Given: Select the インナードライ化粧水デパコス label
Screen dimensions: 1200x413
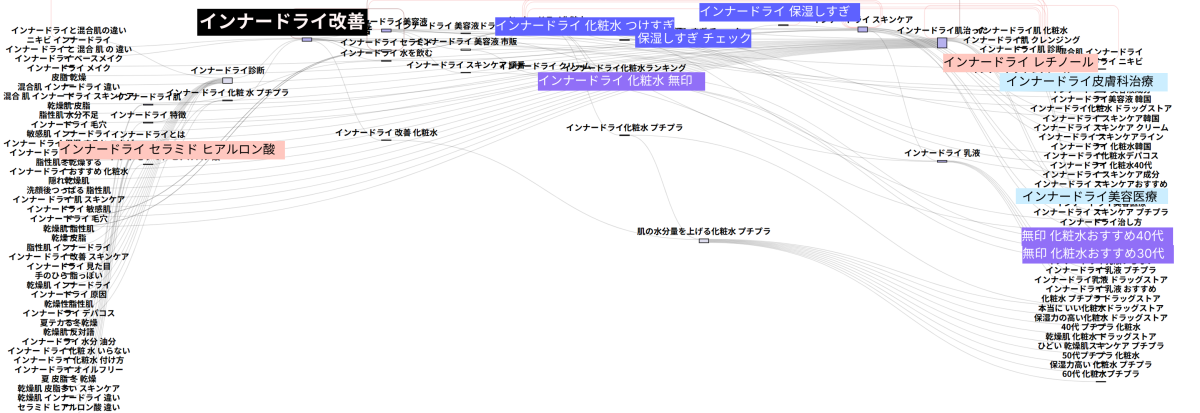Looking at the screenshot, I should [x=1100, y=156].
